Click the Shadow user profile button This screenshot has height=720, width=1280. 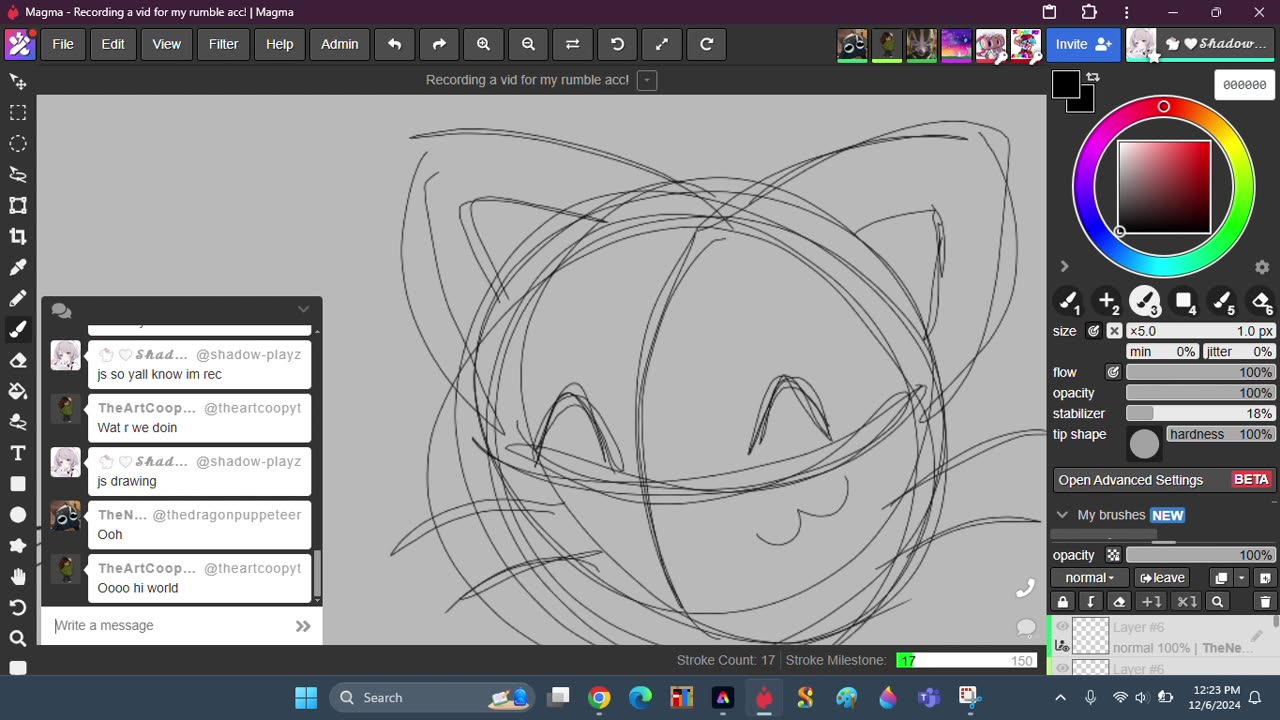[x=1201, y=44]
